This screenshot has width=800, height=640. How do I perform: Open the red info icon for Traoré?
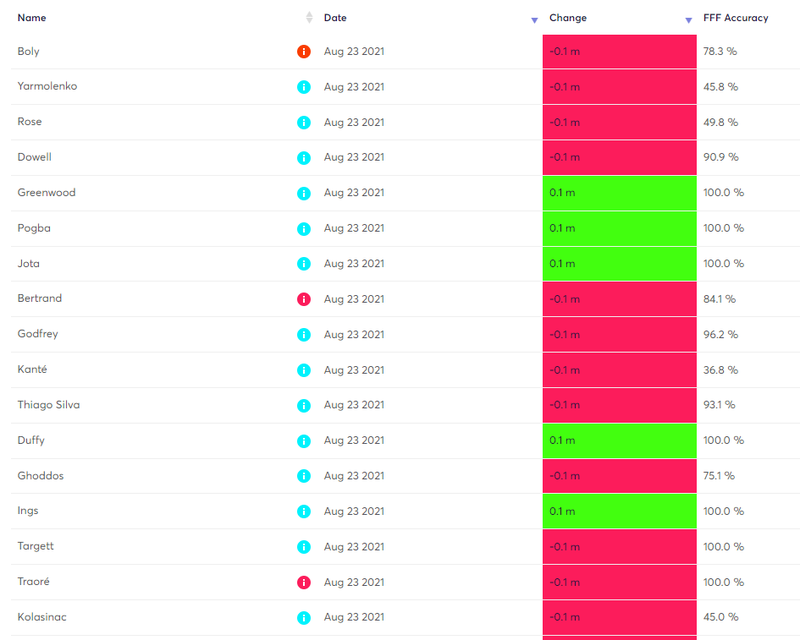click(304, 582)
